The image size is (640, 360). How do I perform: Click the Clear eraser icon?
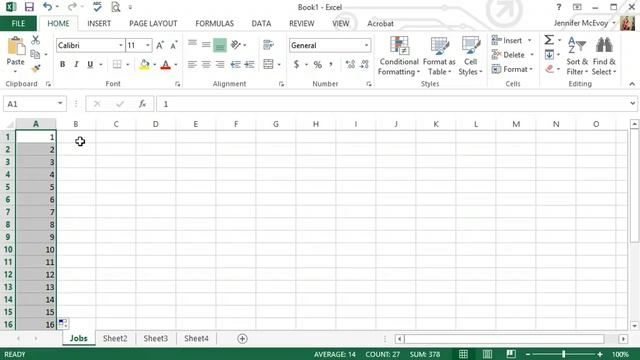click(x=549, y=69)
